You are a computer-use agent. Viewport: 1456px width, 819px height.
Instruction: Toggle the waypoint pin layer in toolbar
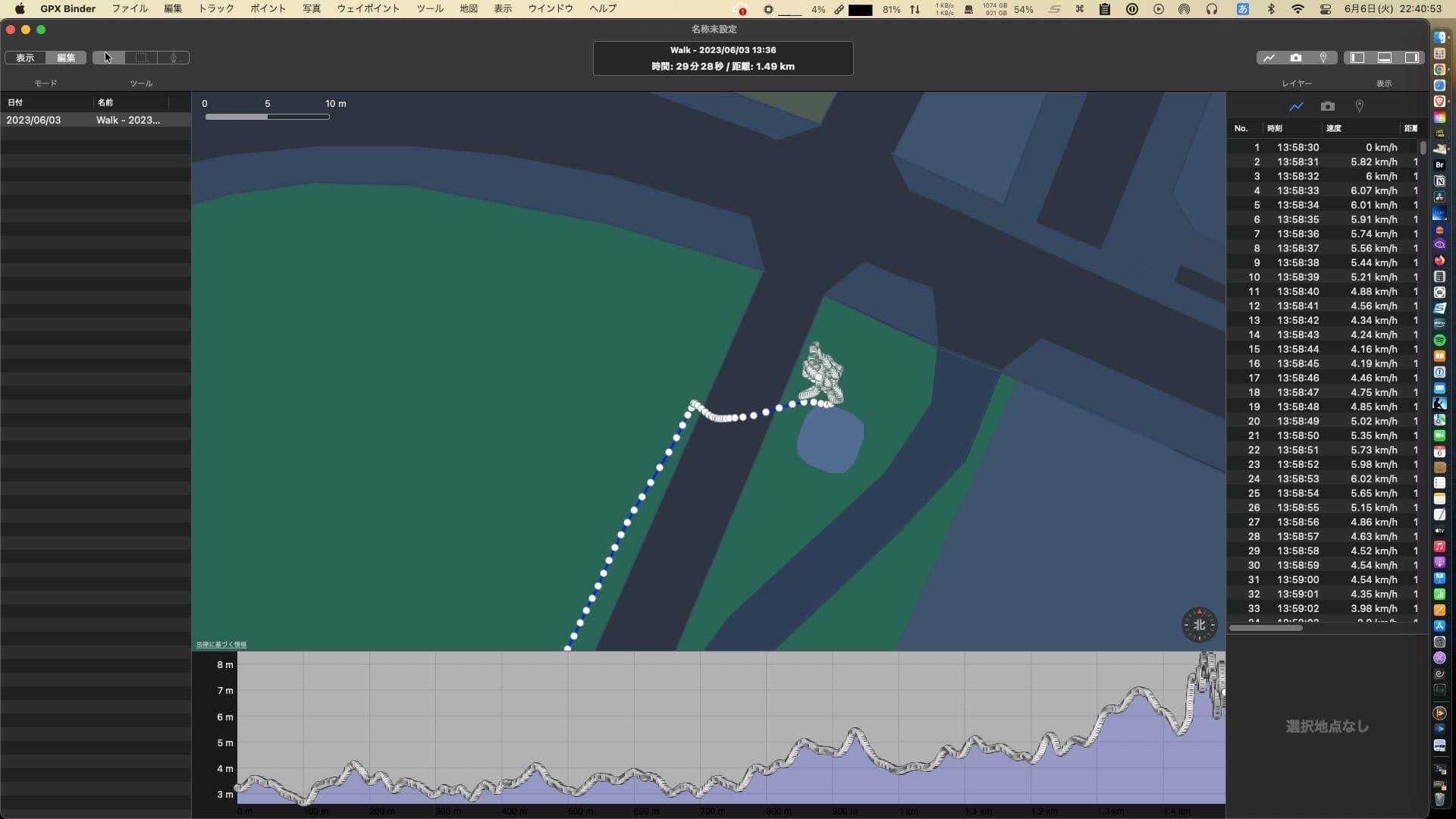(x=1323, y=58)
